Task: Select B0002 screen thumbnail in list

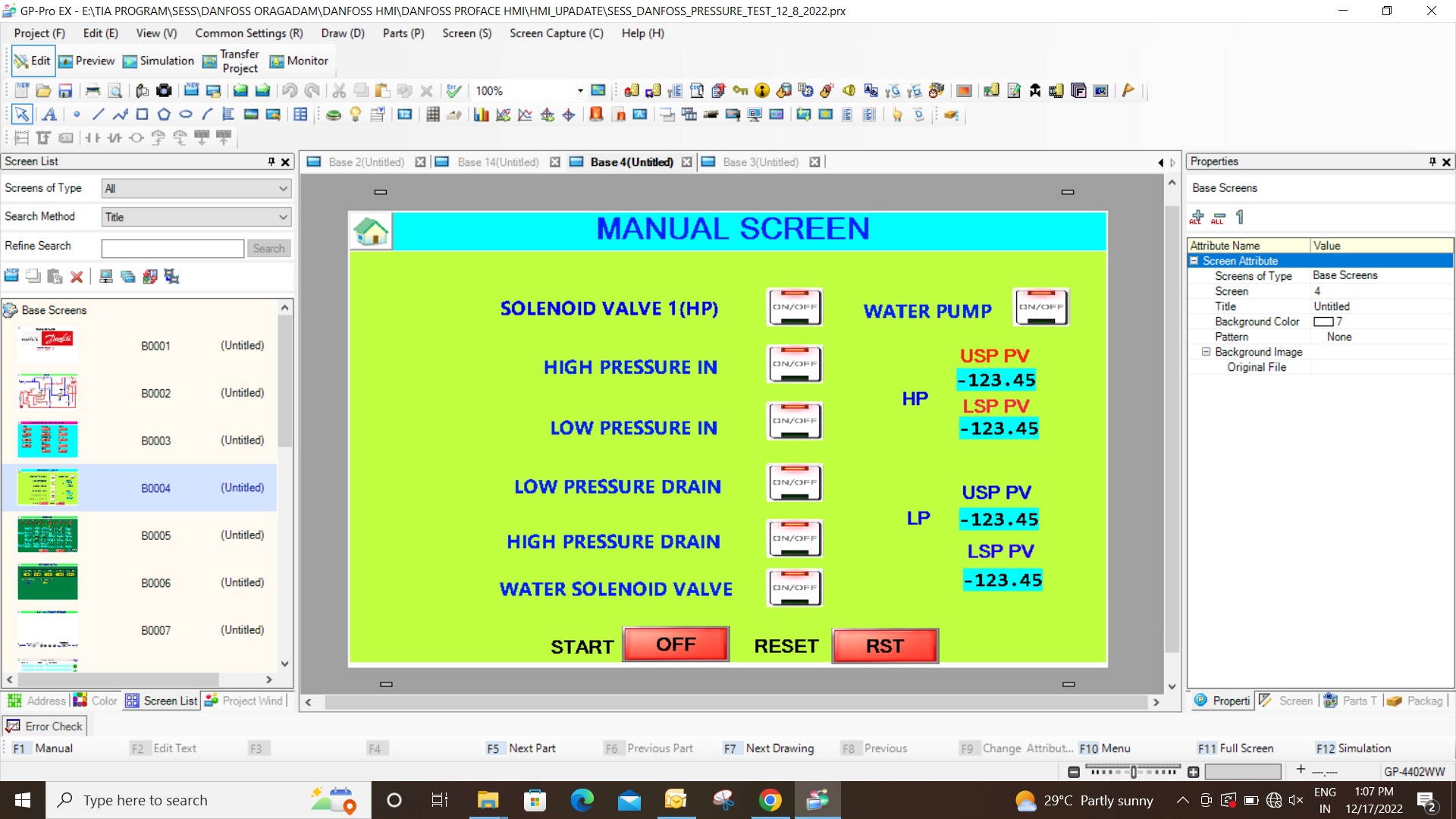Action: click(48, 393)
